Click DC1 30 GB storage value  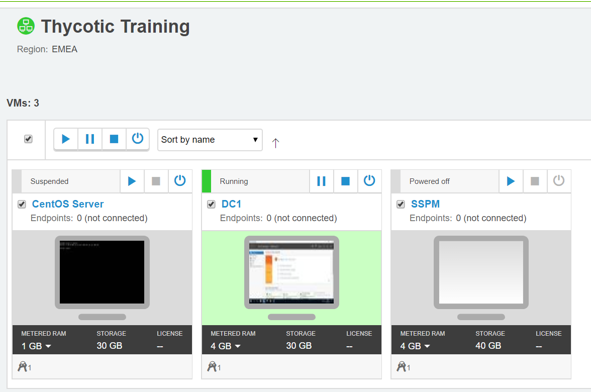(299, 346)
